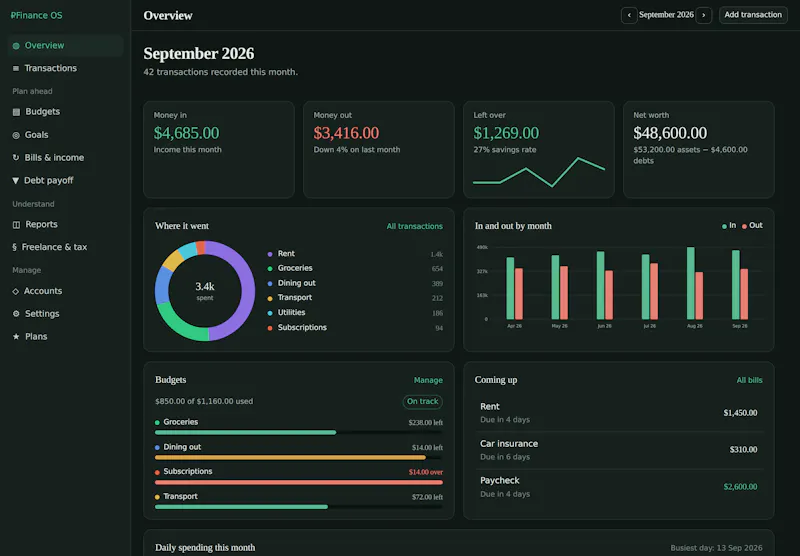Screen dimensions: 800x556
Task: Click the September 2026 month label in header
Action: click(x=666, y=15)
